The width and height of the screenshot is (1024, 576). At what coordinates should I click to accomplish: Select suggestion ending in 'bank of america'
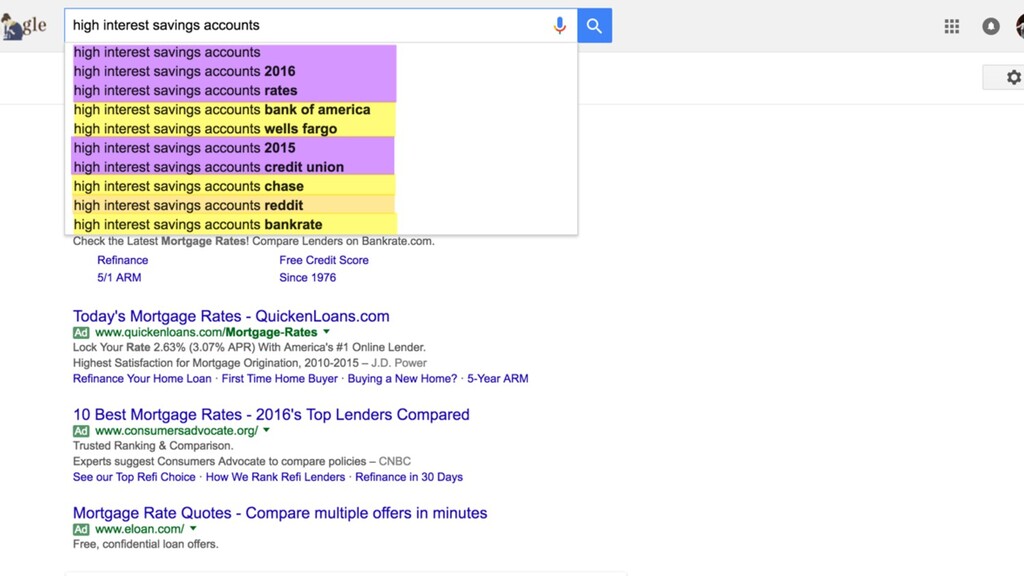coord(321,110)
